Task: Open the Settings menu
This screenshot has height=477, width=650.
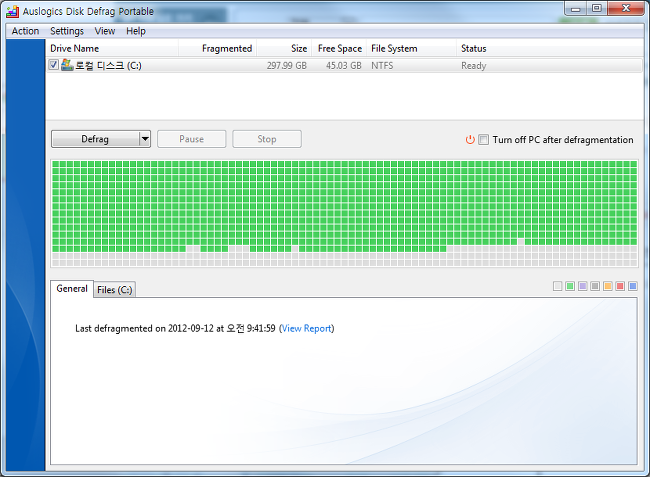Action: point(67,31)
